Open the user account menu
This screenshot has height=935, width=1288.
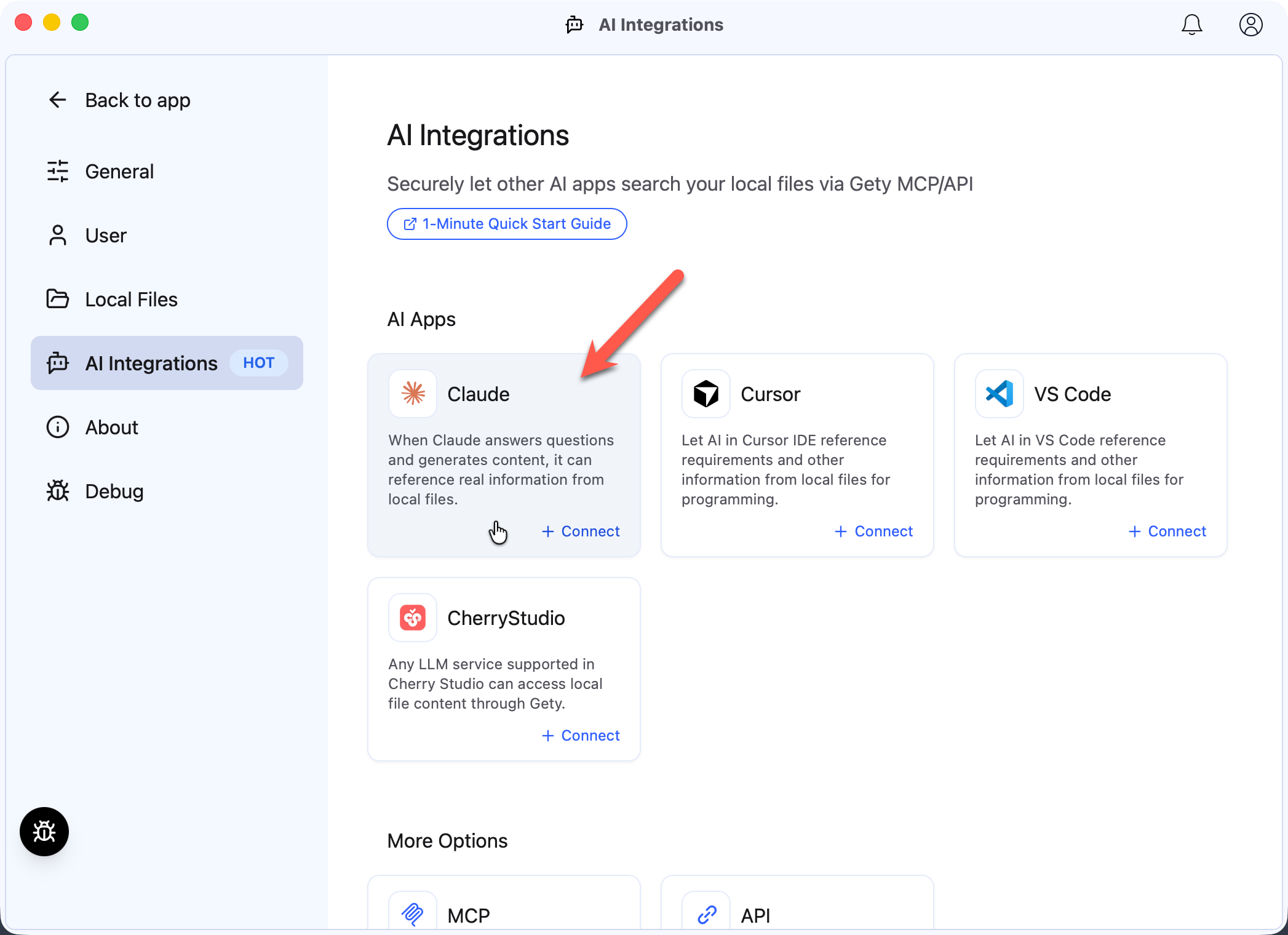click(x=1250, y=25)
